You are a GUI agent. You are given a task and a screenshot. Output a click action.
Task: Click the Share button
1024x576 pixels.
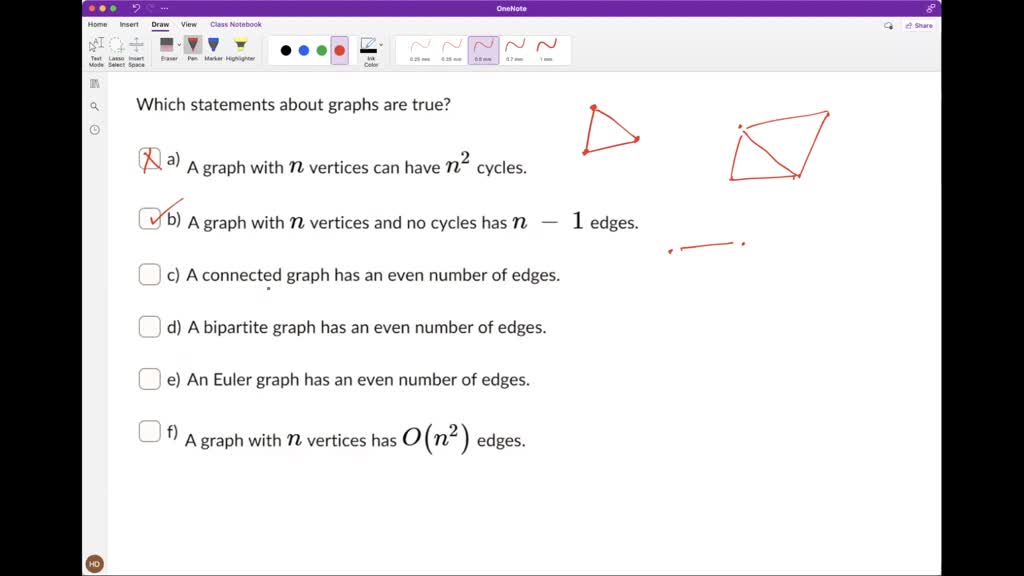tap(918, 24)
